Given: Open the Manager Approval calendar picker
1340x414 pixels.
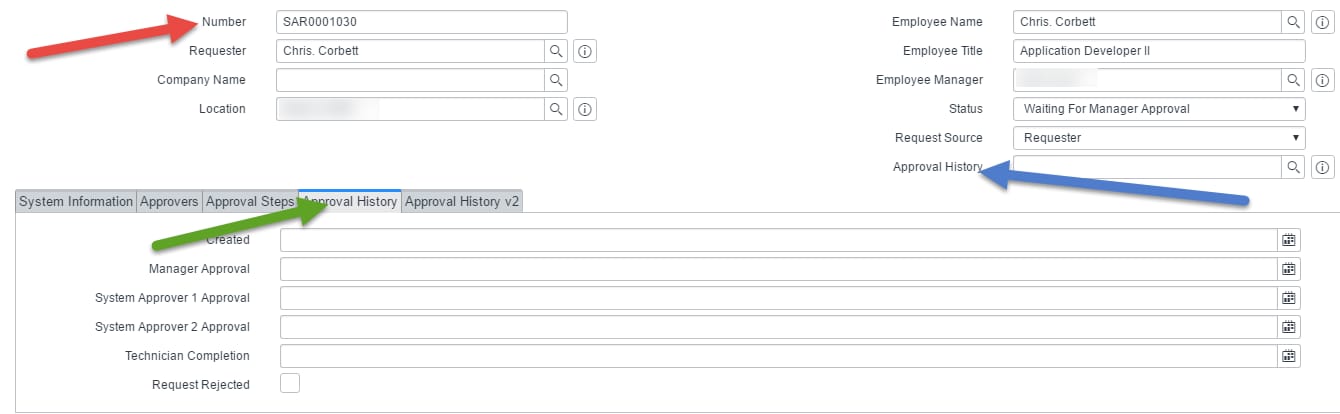Looking at the screenshot, I should [x=1289, y=269].
